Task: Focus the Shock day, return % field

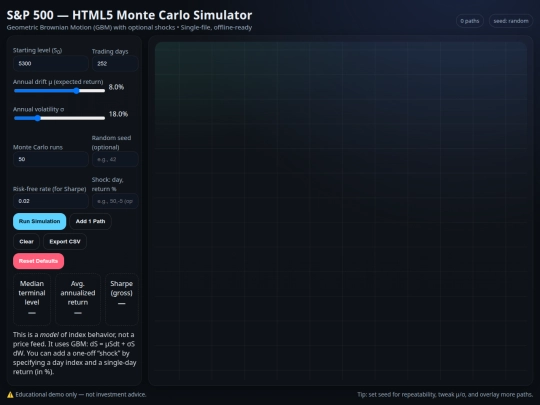Action: [x=115, y=201]
